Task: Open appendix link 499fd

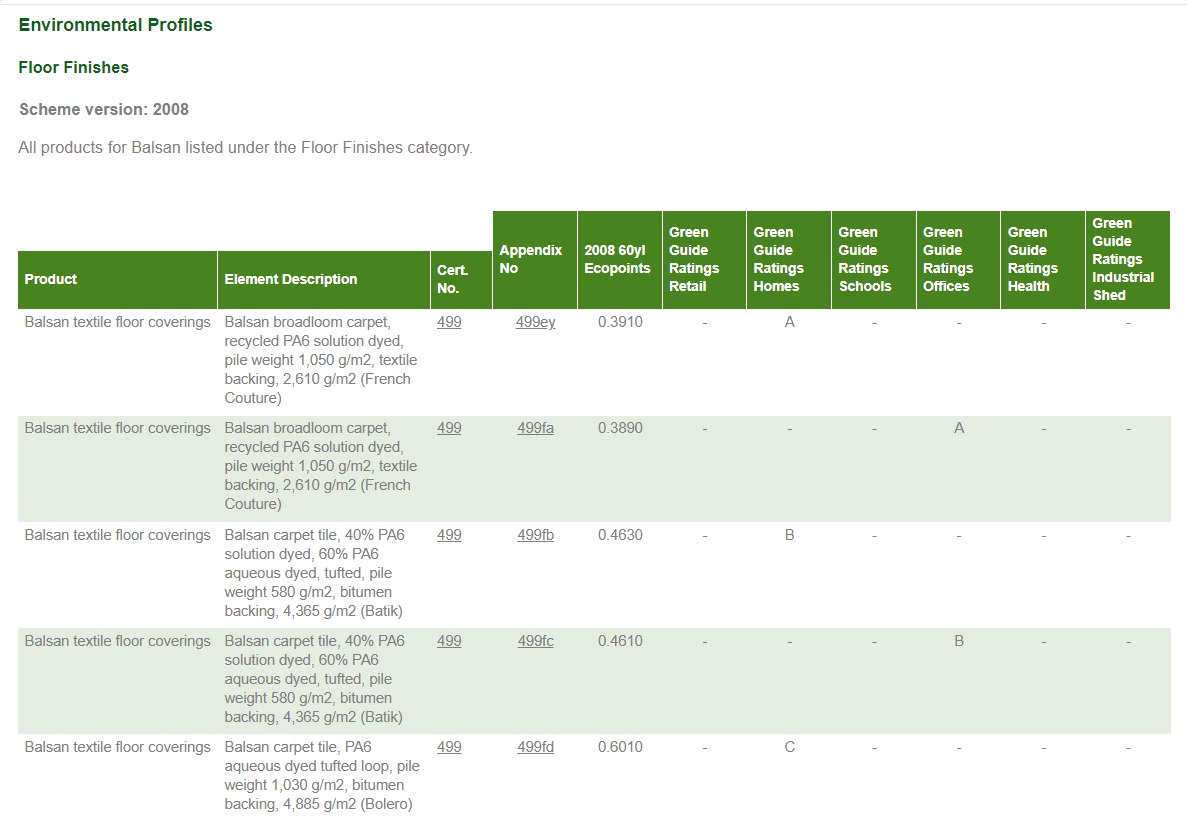Action: tap(535, 747)
